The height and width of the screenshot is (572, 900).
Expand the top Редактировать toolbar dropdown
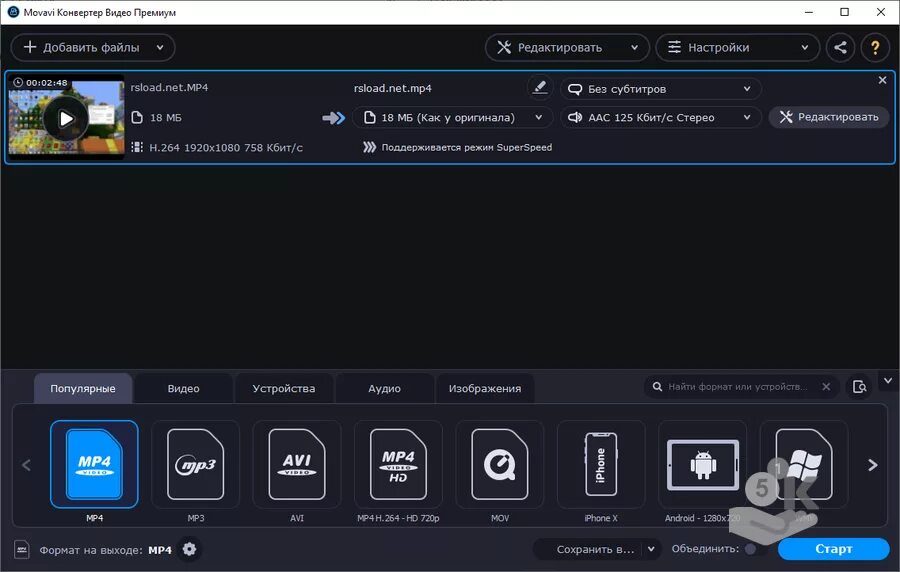(x=634, y=48)
